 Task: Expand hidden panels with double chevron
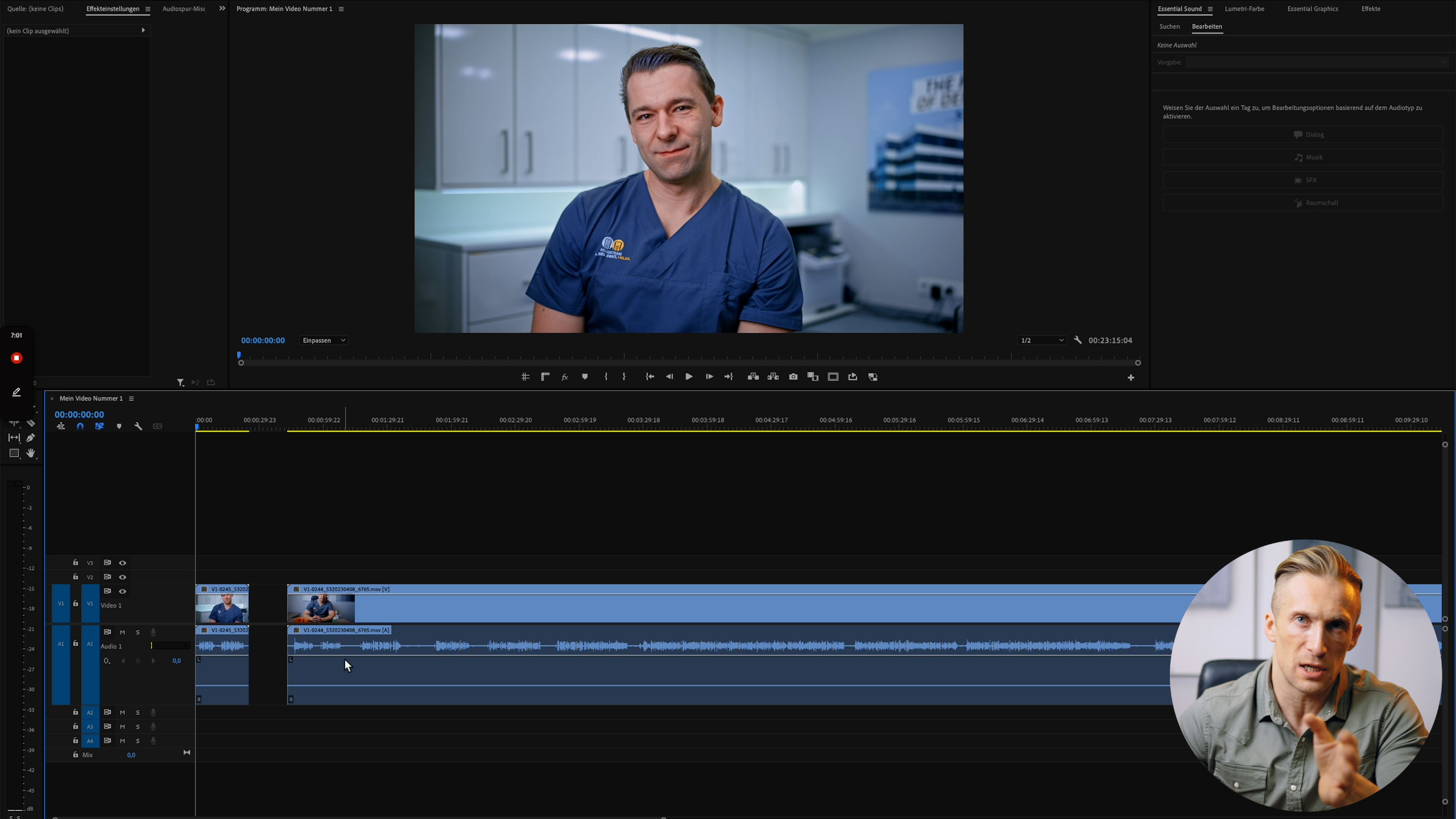[x=222, y=9]
